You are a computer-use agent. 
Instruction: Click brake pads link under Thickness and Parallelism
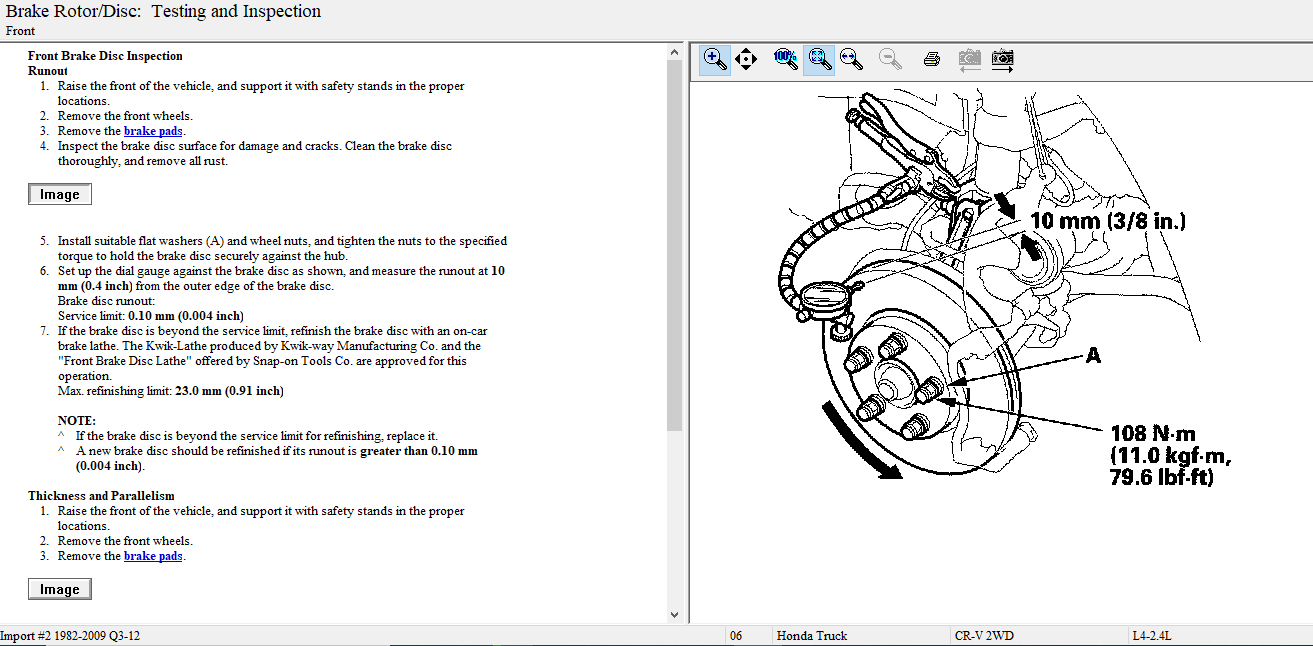pyautogui.click(x=153, y=555)
